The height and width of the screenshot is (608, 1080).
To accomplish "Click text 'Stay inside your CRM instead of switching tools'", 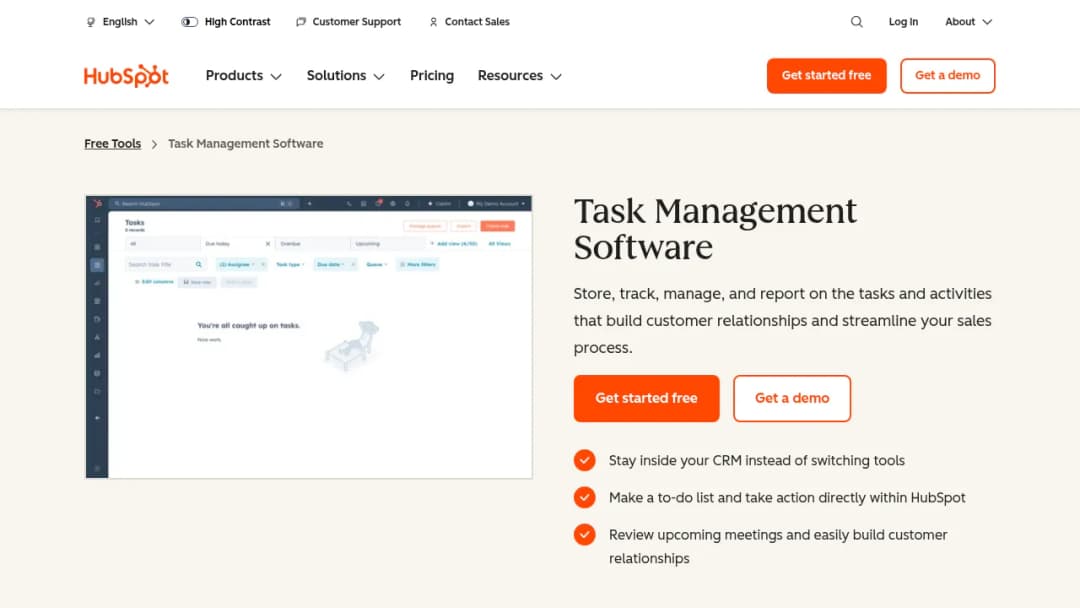I will pos(756,461).
